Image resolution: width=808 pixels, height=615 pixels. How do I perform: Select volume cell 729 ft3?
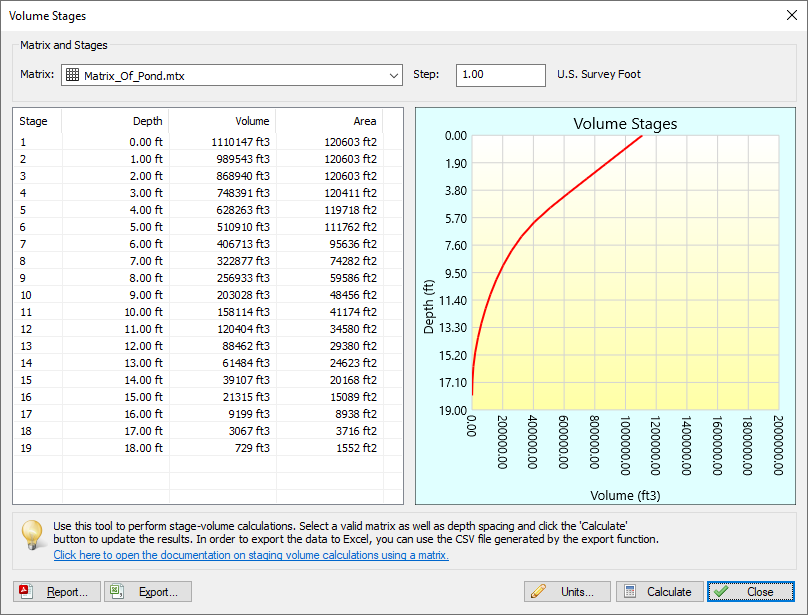[252, 448]
